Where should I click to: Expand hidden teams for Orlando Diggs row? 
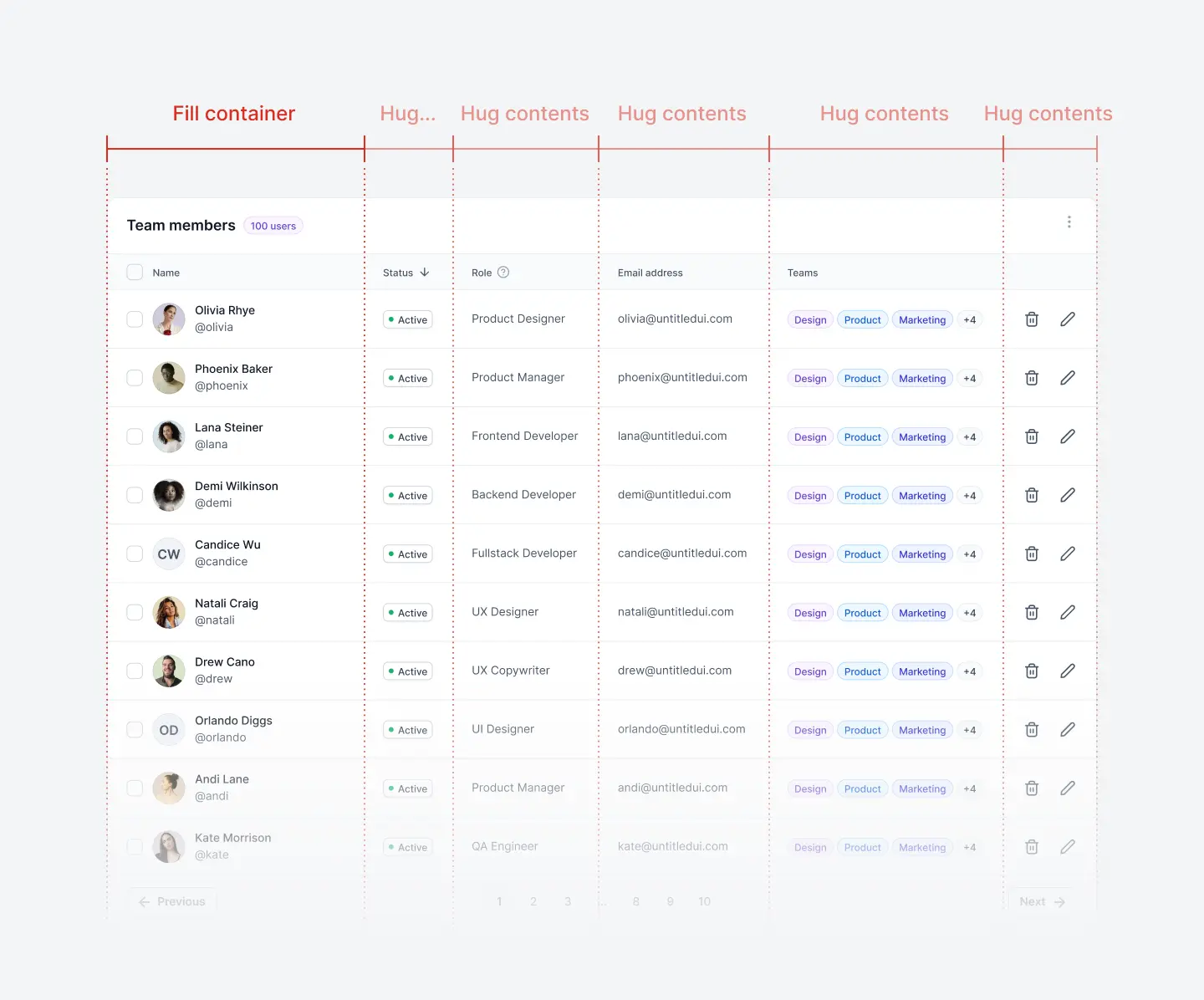click(969, 729)
